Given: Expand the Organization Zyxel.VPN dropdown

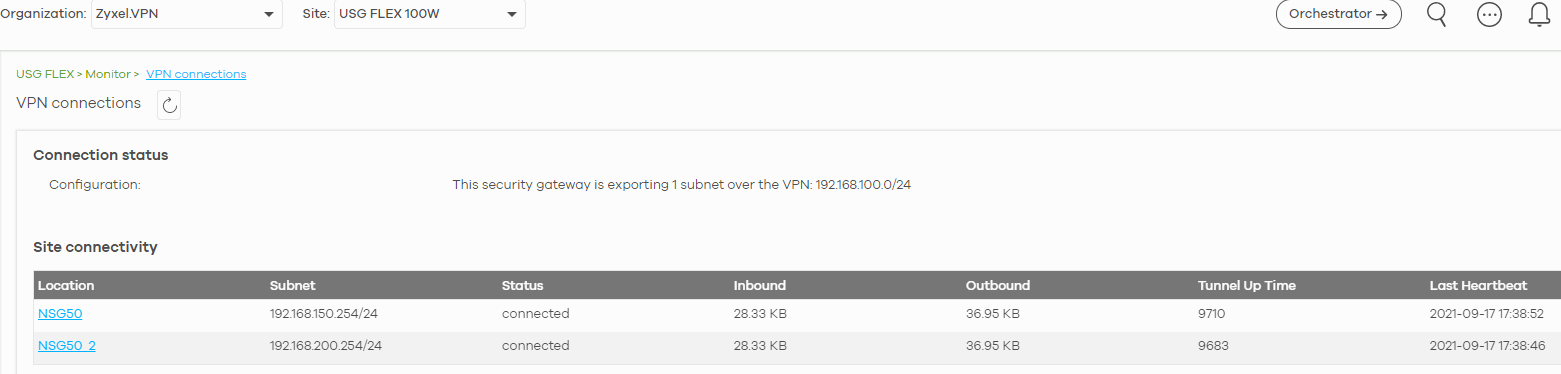Looking at the screenshot, I should click(x=186, y=14).
